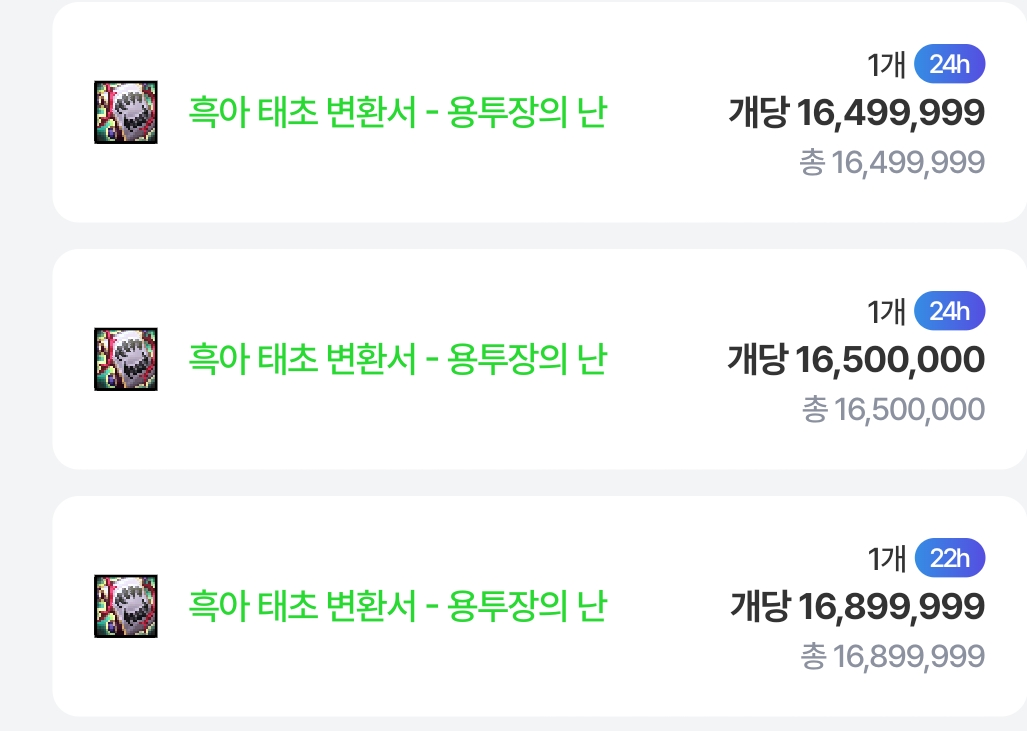Screen dimensions: 1027x731
Task: Click the per-unit price 개당 16,499,999
Action: pos(856,113)
